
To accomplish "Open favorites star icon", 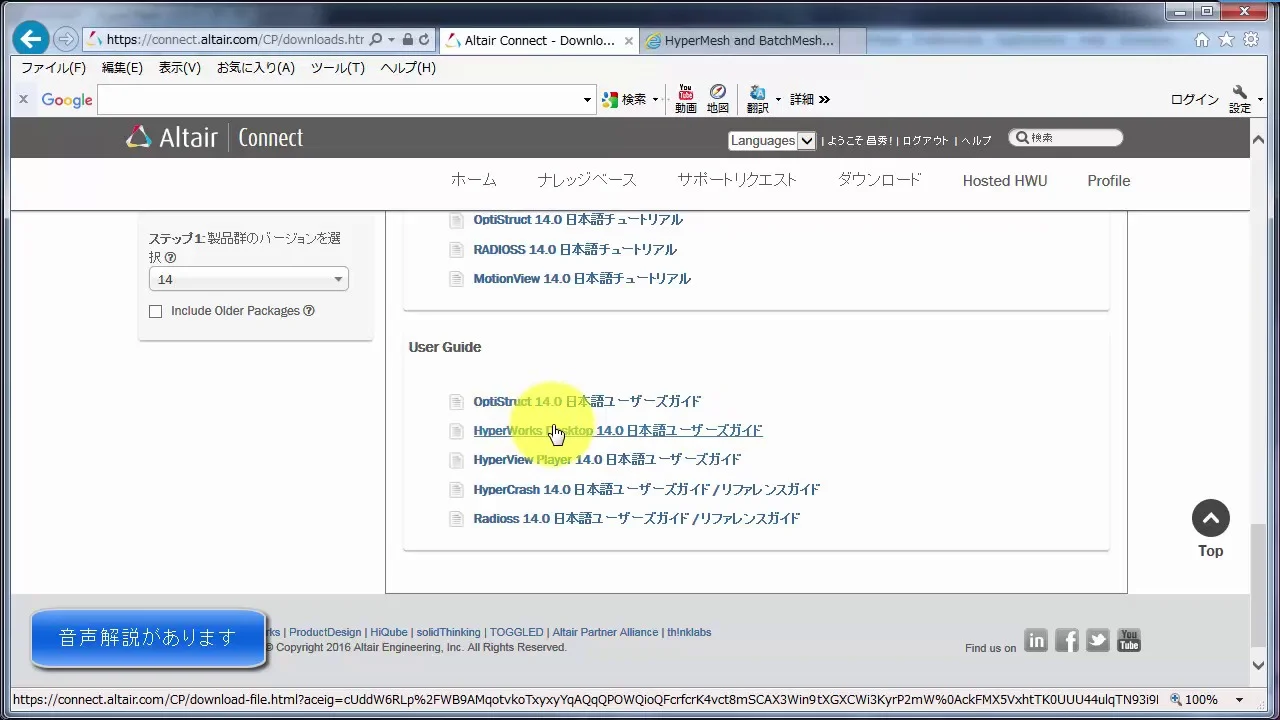I will pos(1226,40).
